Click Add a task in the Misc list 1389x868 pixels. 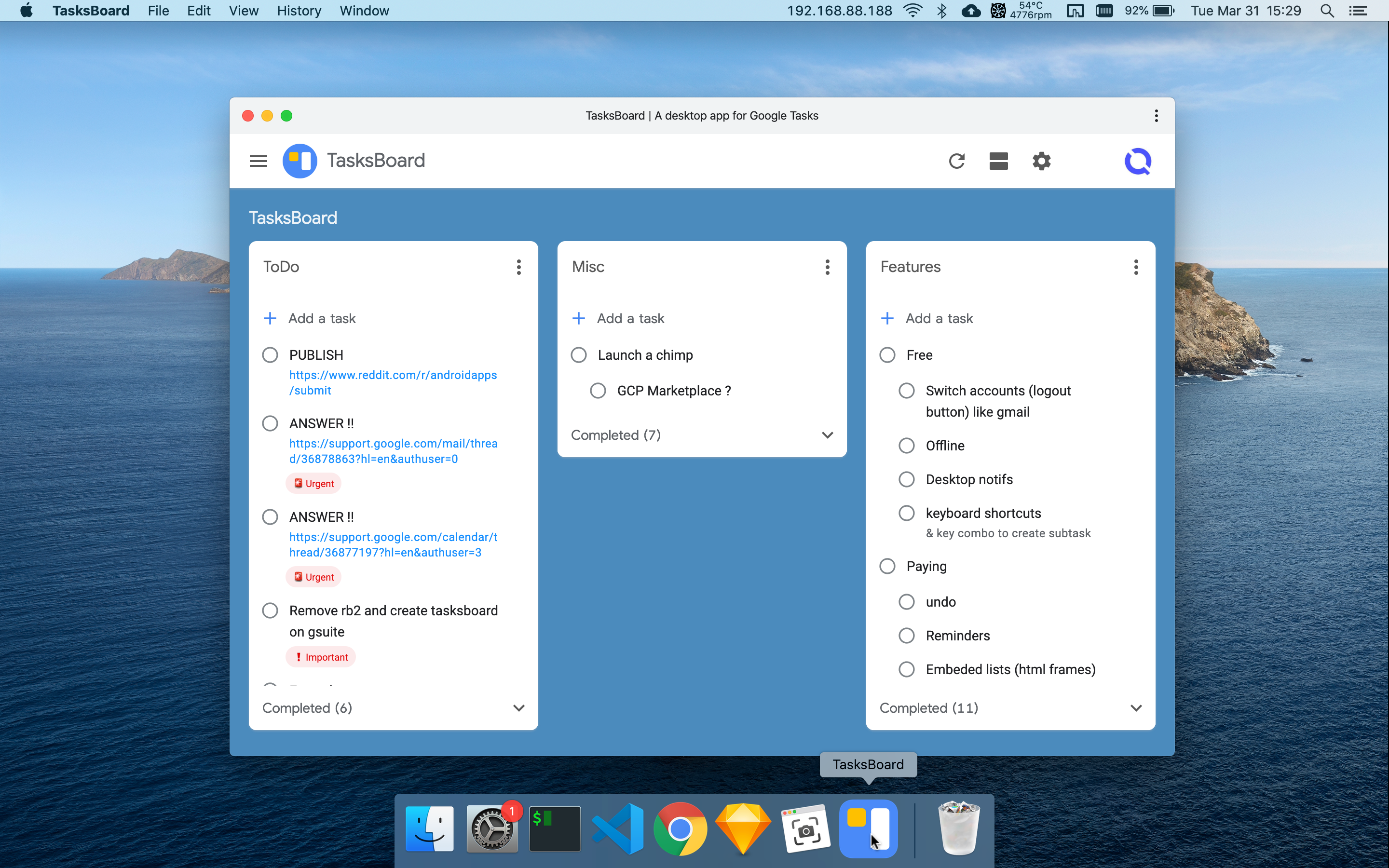630,319
